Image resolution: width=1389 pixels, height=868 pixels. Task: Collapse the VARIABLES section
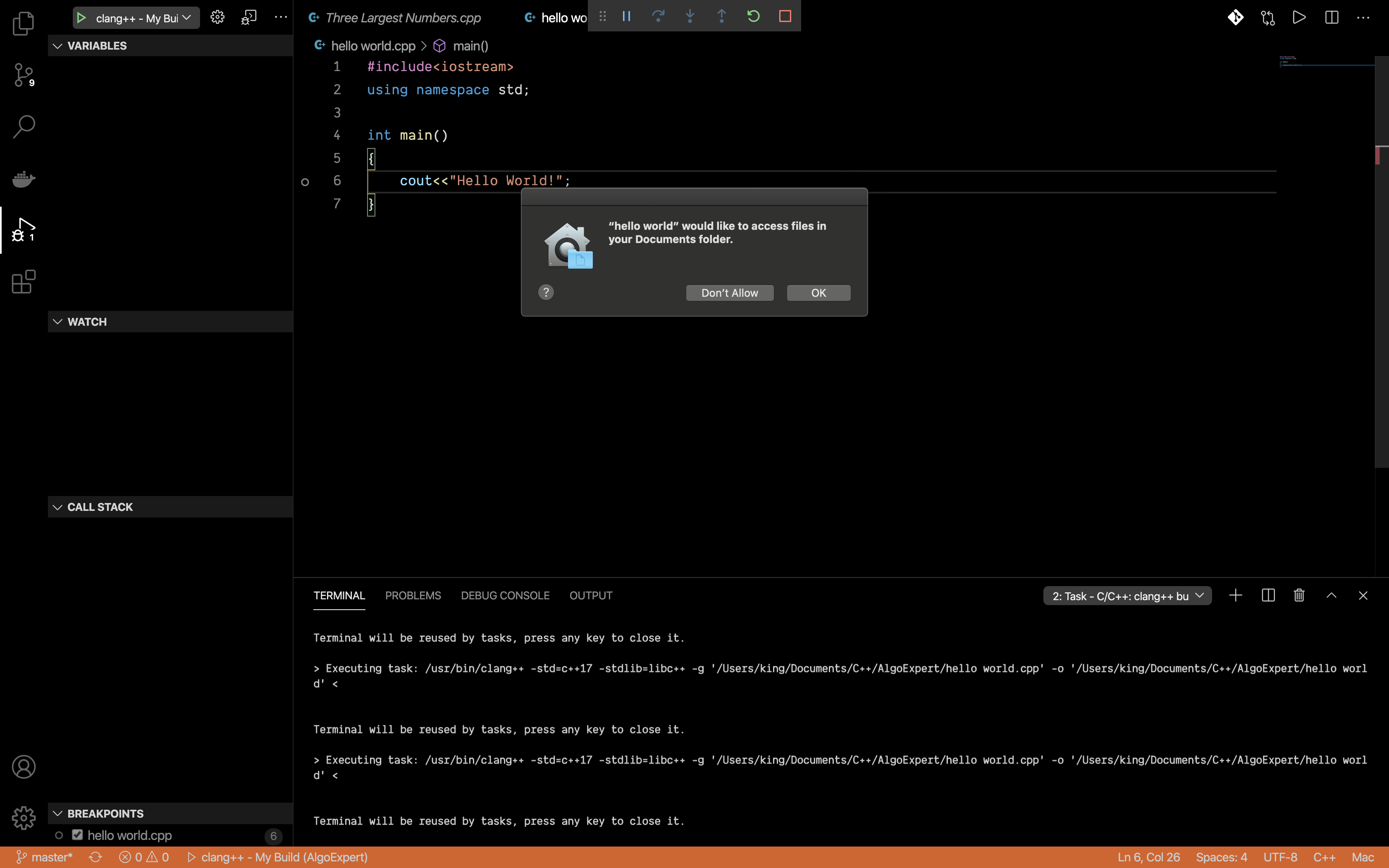[x=170, y=45]
